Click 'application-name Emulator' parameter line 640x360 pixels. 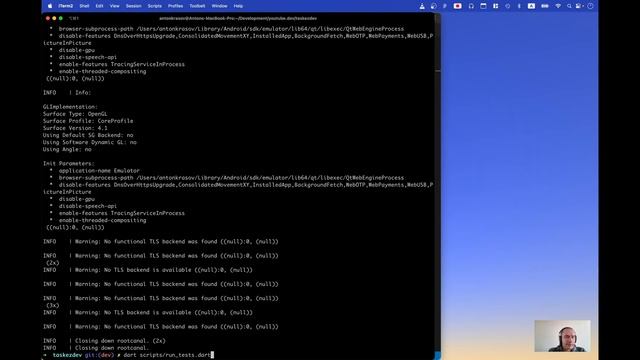pyautogui.click(x=99, y=171)
